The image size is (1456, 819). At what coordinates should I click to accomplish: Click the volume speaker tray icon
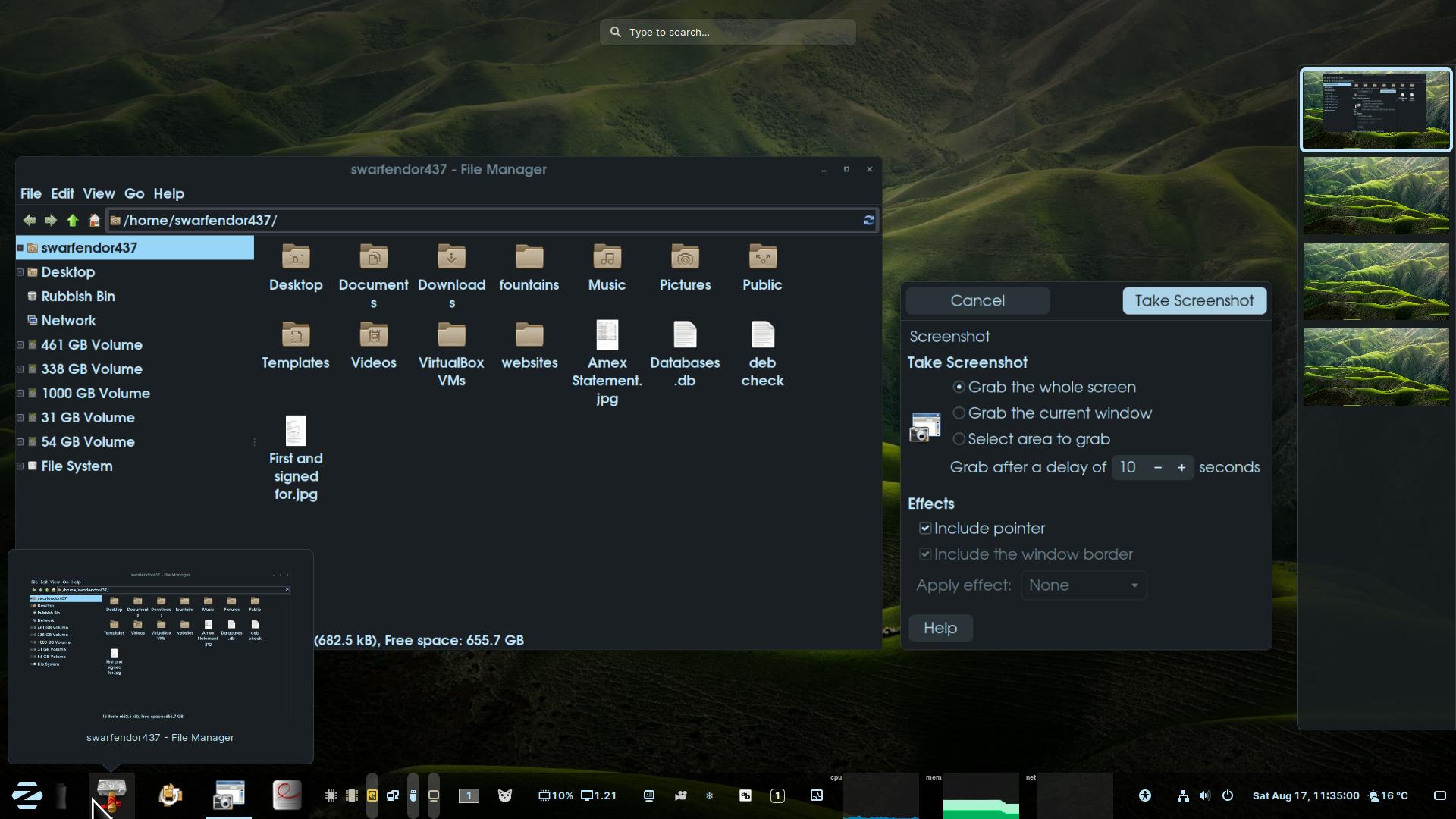point(1205,795)
